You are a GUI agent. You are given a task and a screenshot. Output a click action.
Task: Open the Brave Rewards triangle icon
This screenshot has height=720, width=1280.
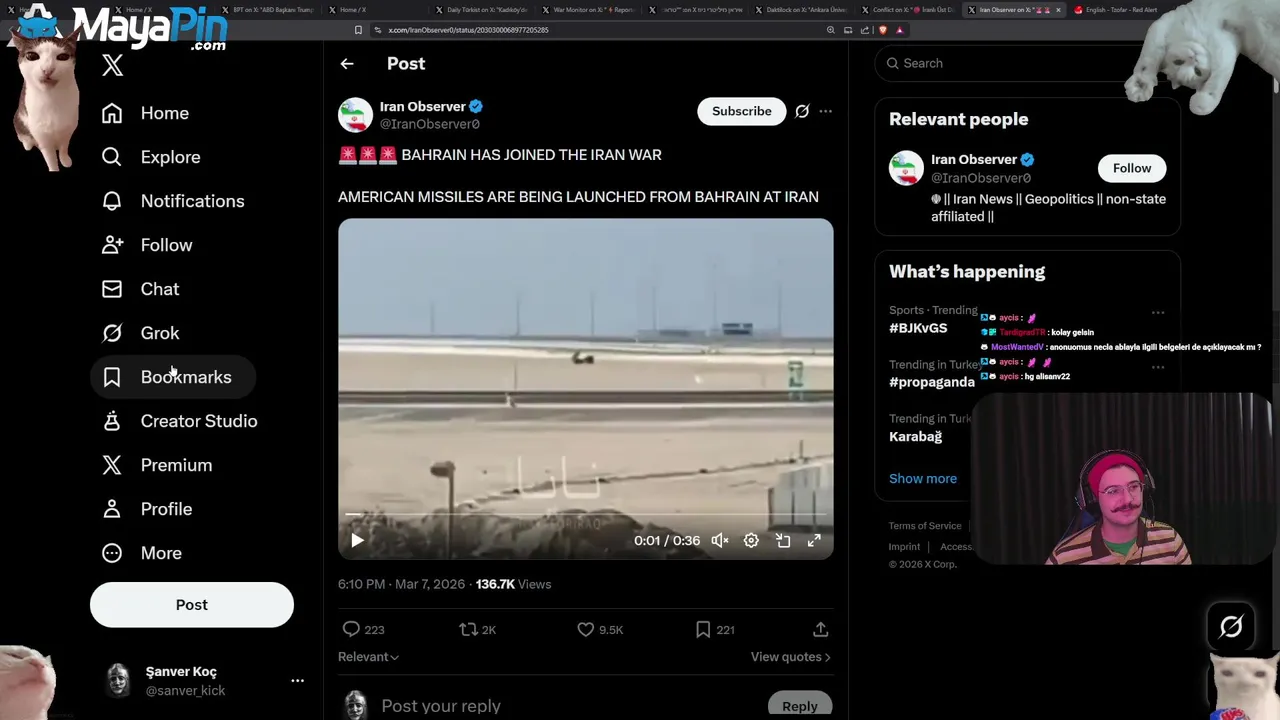899,30
